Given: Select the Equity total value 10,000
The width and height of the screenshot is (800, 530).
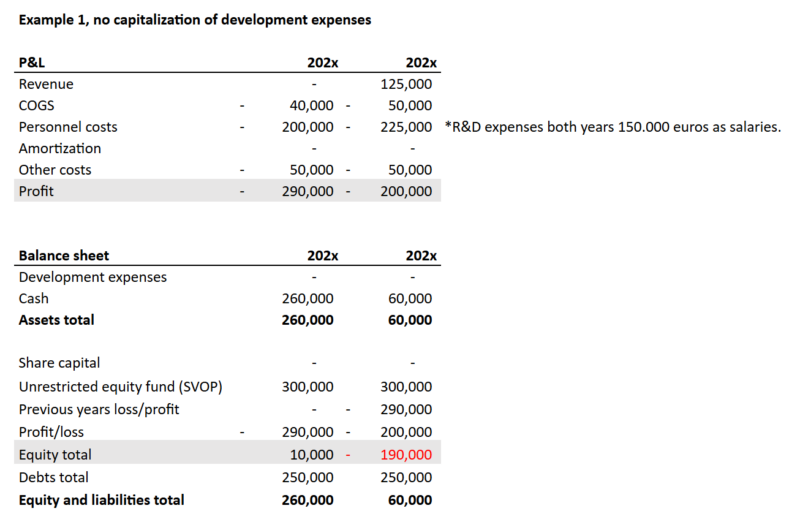Looking at the screenshot, I should pyautogui.click(x=312, y=456).
